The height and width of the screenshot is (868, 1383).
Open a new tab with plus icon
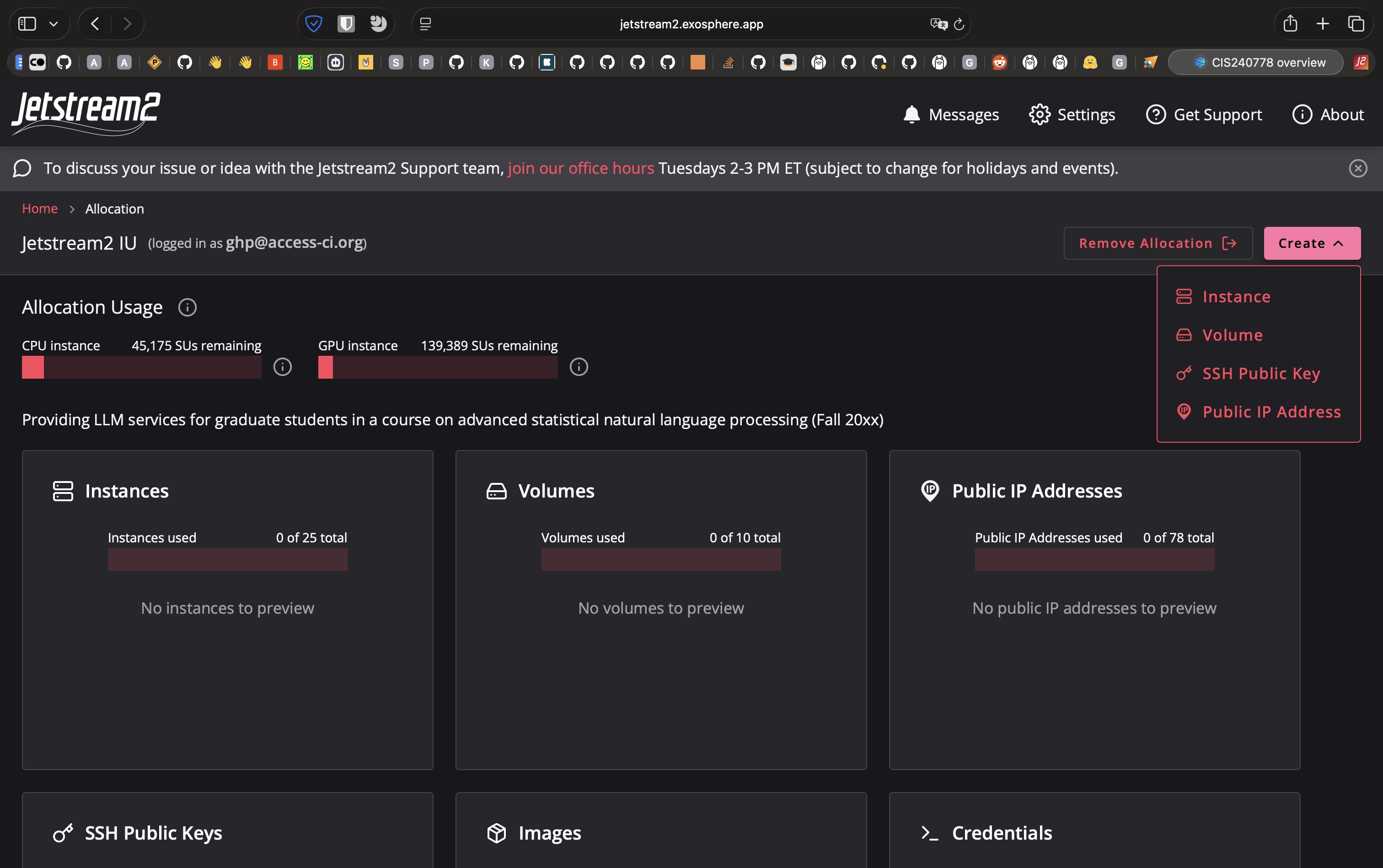click(x=1322, y=23)
